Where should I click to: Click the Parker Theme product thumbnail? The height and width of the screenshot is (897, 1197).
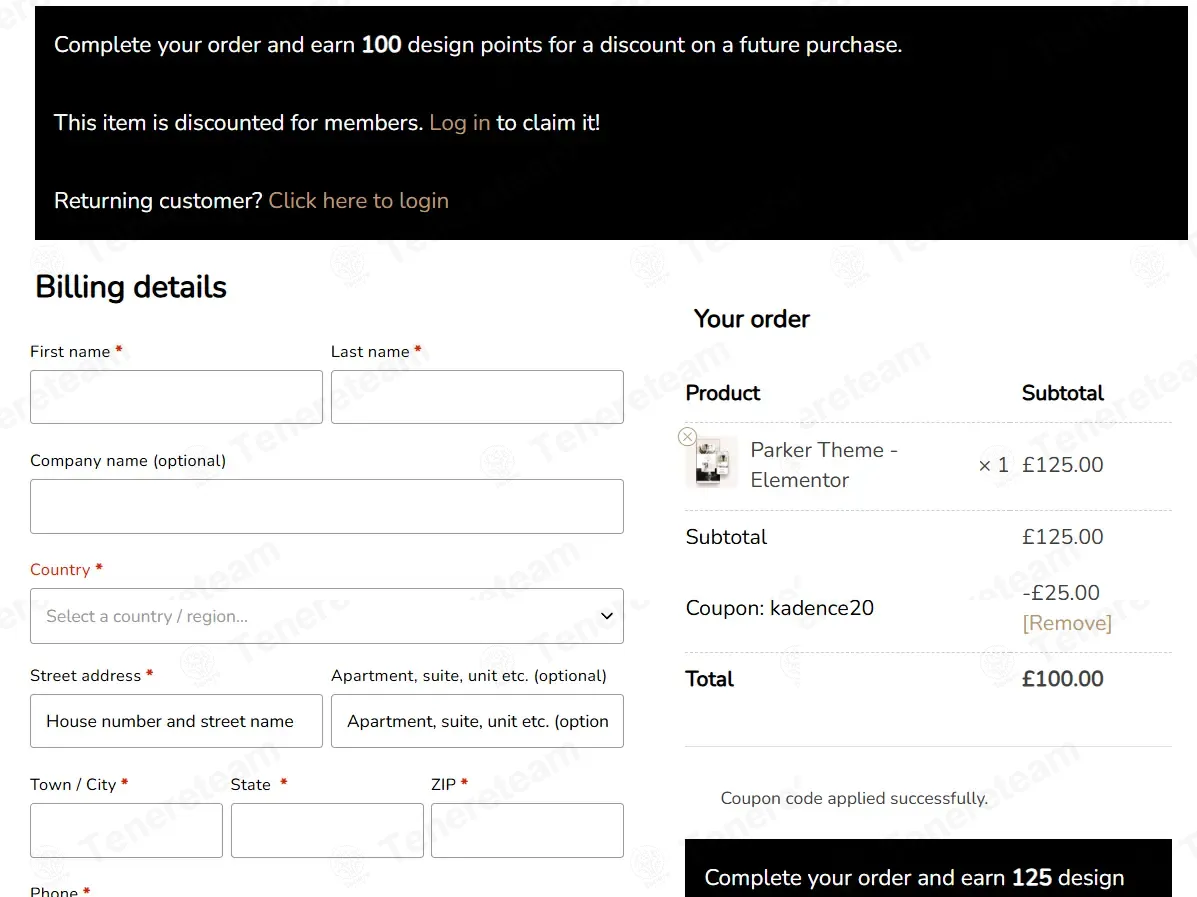click(714, 463)
